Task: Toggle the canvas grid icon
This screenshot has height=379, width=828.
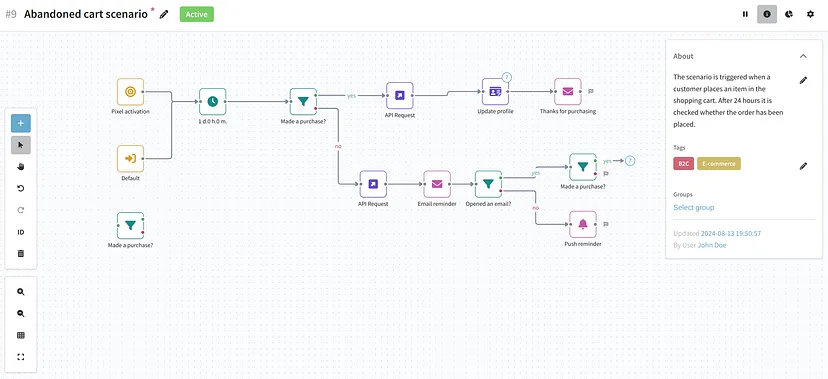Action: 21,335
